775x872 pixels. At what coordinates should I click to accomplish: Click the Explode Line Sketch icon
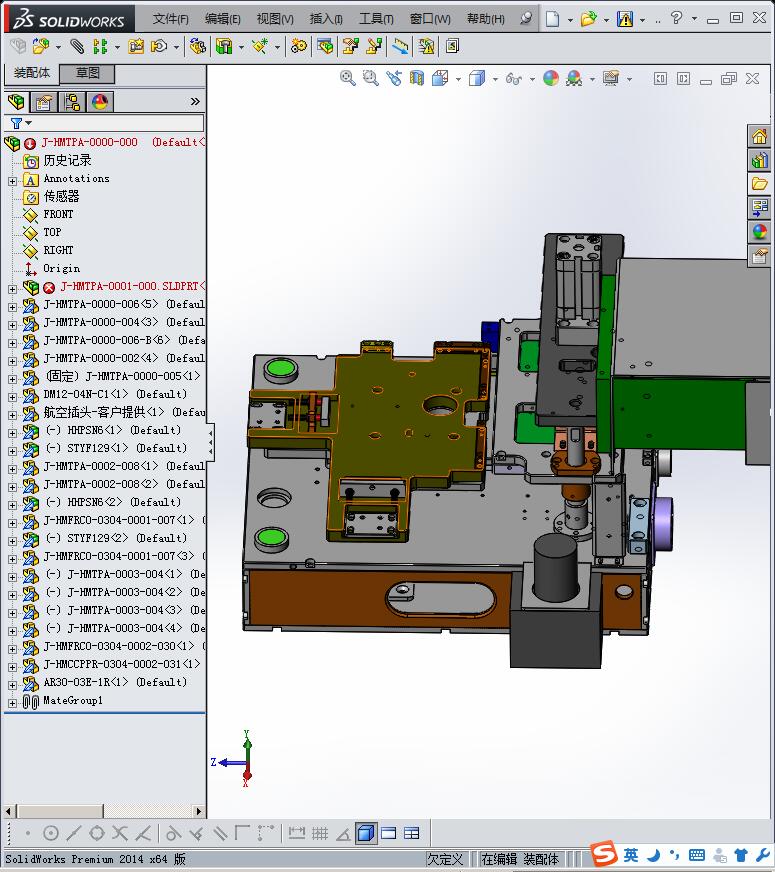point(374,46)
